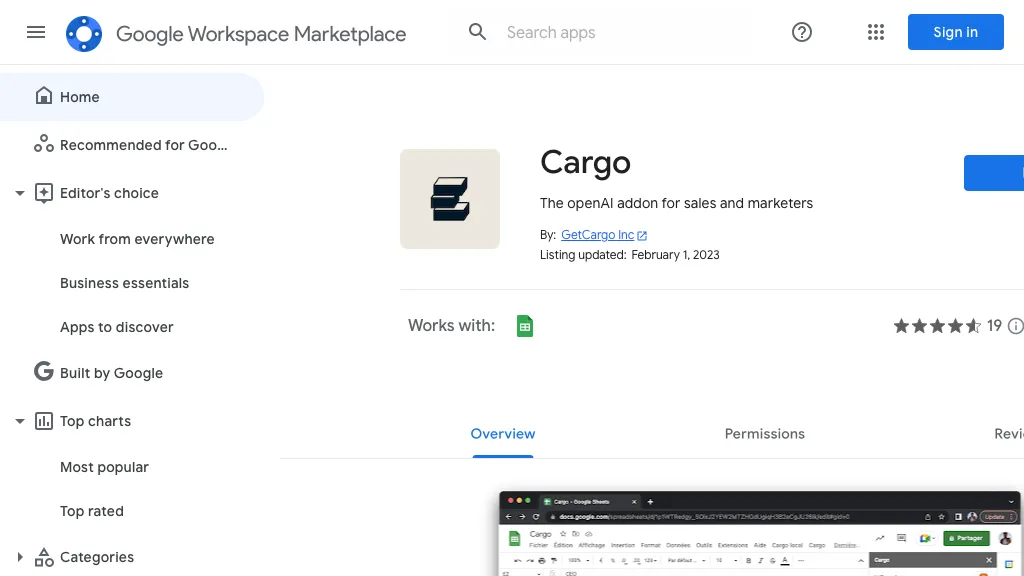Open the main hamburger menu
This screenshot has width=1024, height=576.
point(36,32)
